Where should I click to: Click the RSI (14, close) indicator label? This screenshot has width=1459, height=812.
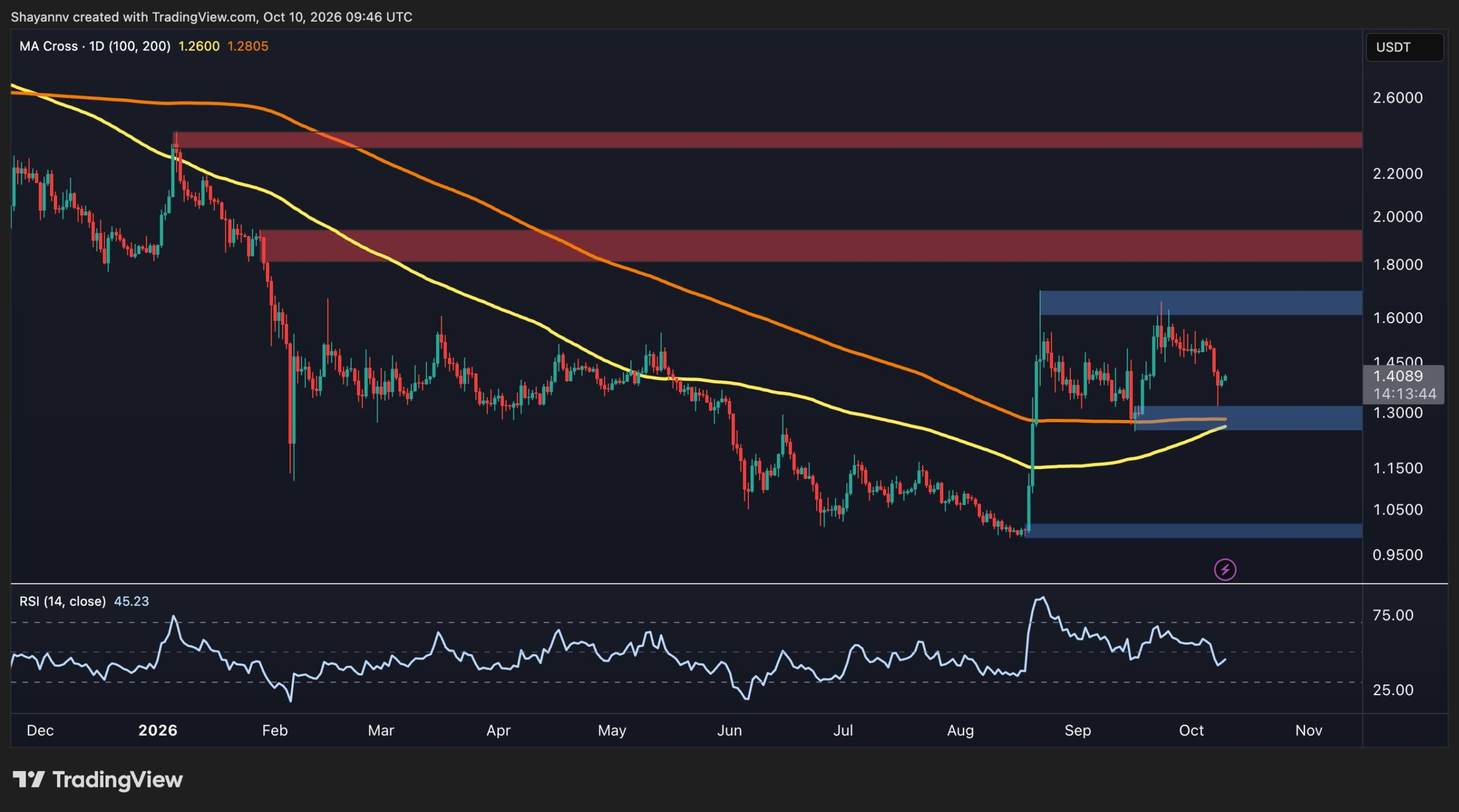pyautogui.click(x=63, y=601)
